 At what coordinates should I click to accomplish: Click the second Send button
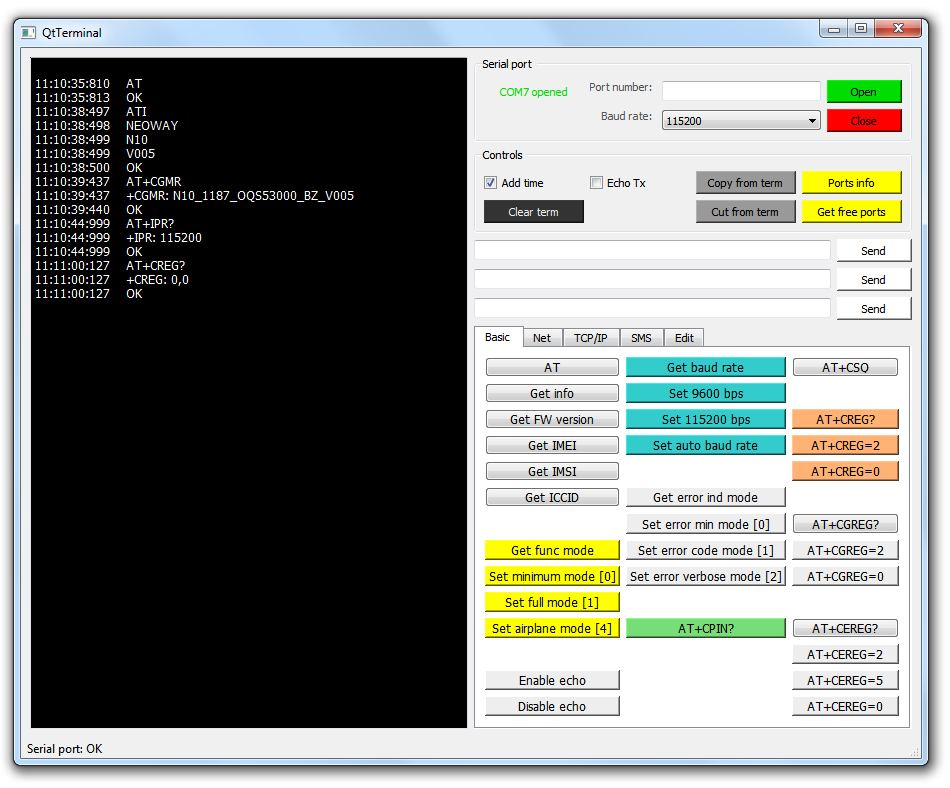[874, 280]
